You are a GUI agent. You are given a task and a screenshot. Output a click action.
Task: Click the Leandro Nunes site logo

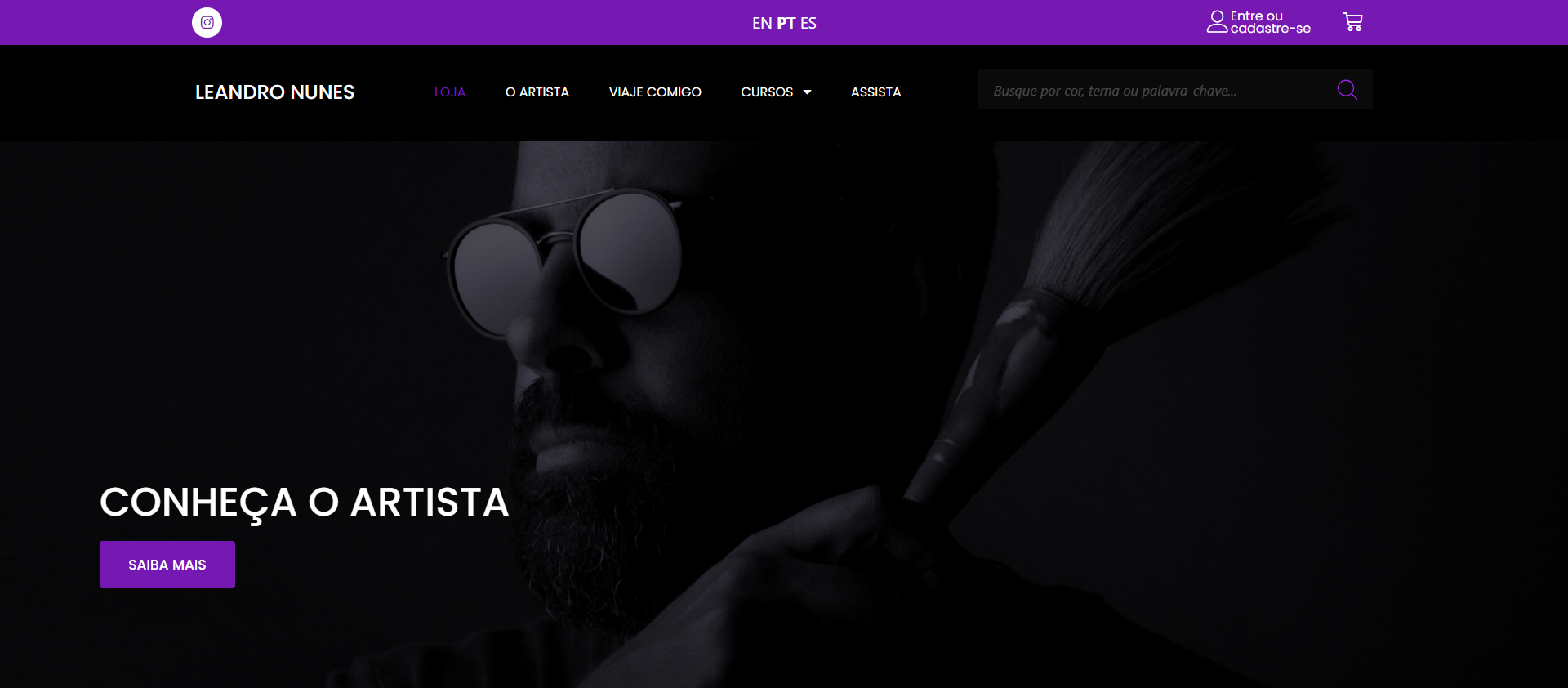click(274, 92)
